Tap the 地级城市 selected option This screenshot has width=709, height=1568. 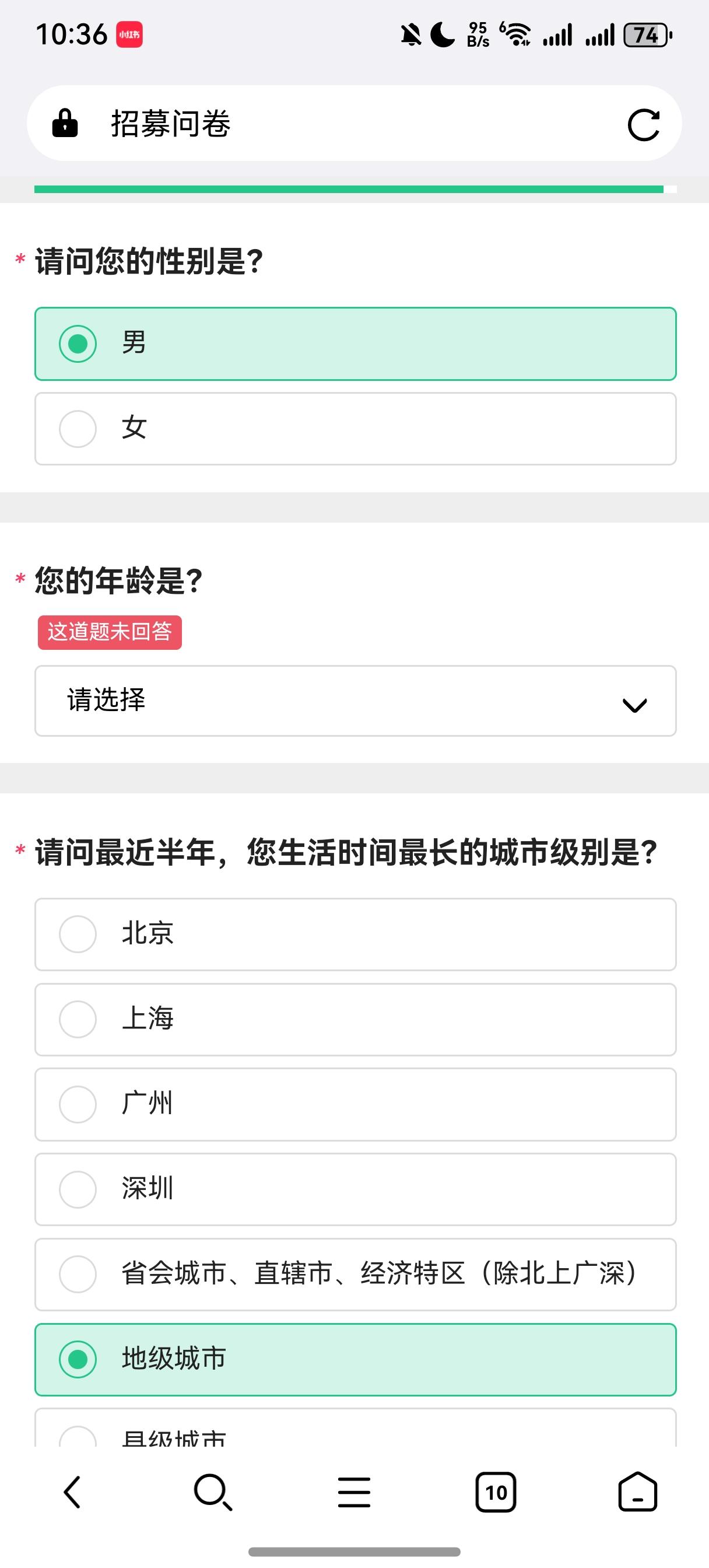356,1359
